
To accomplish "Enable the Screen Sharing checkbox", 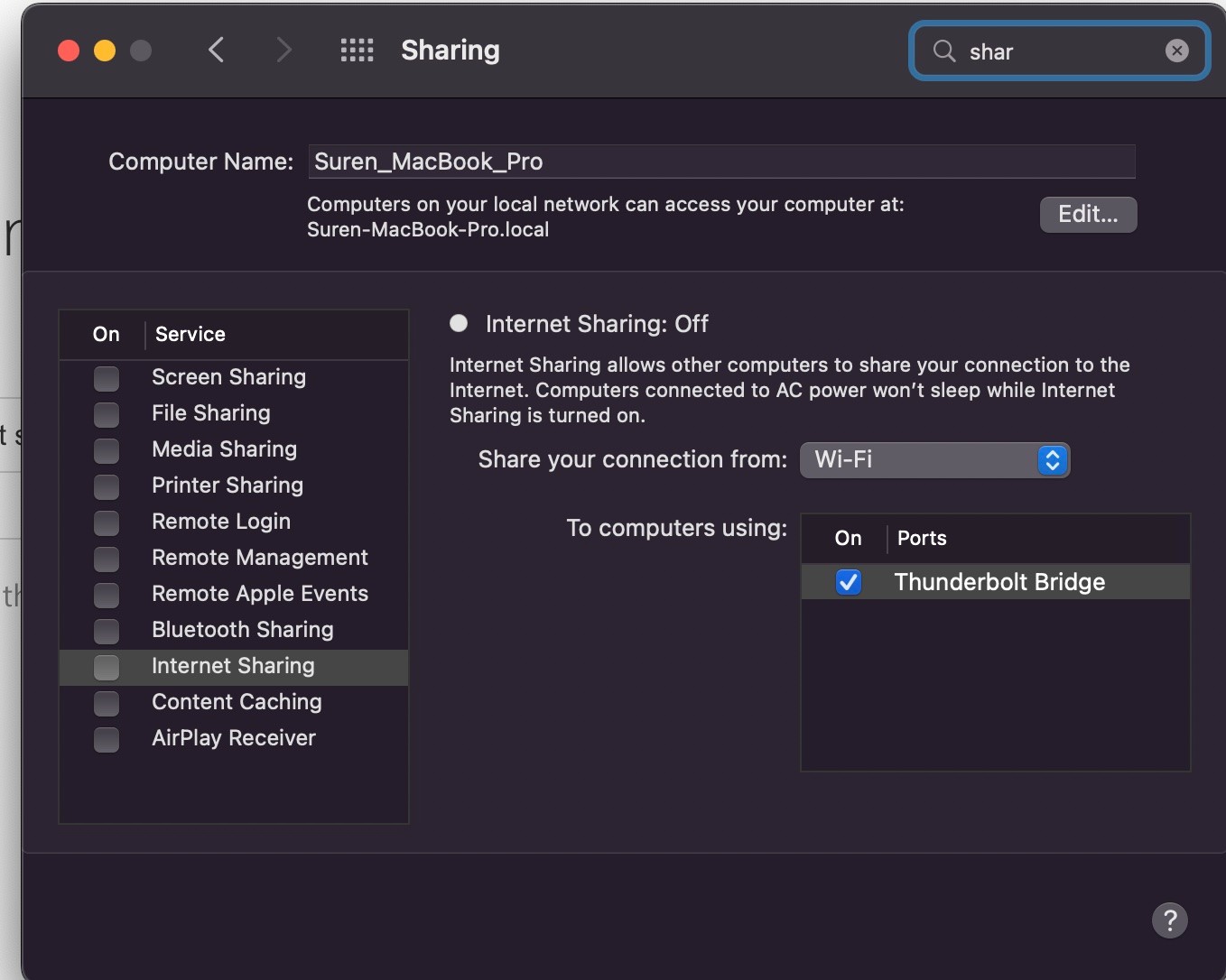I will pos(107,378).
